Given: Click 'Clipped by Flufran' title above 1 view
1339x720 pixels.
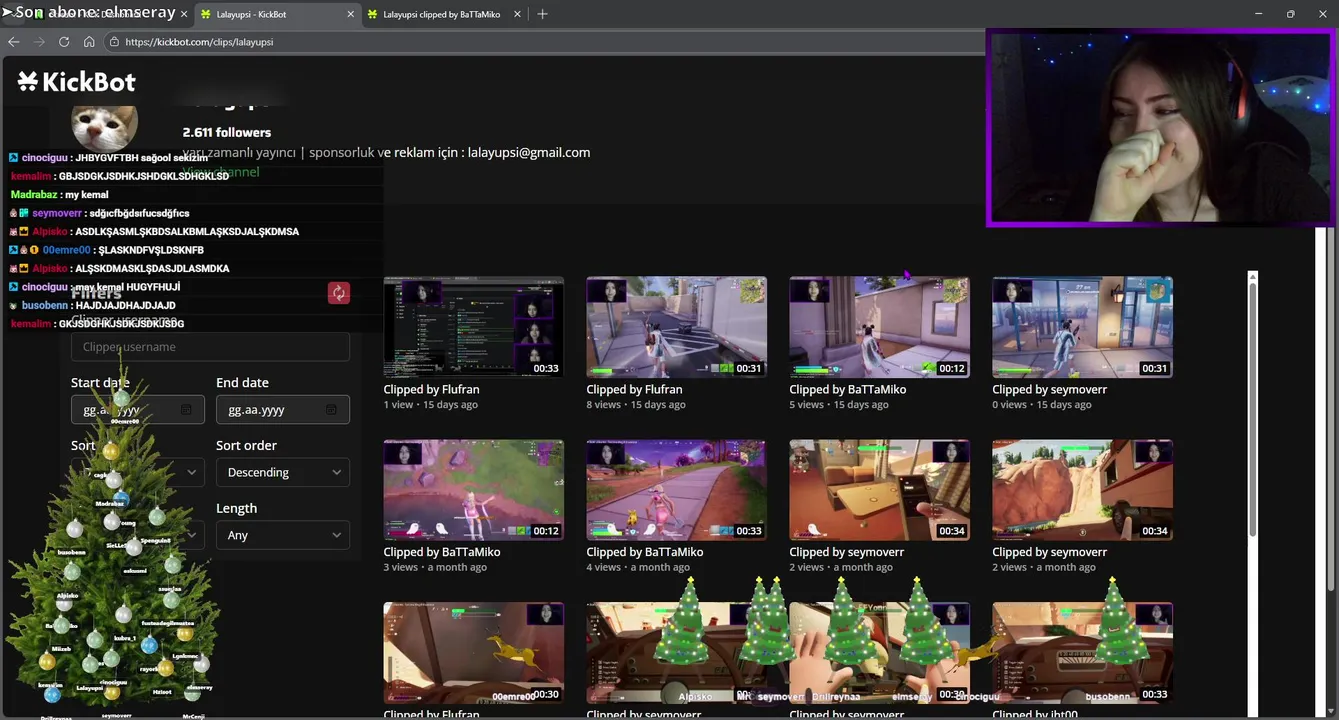Looking at the screenshot, I should tap(432, 390).
